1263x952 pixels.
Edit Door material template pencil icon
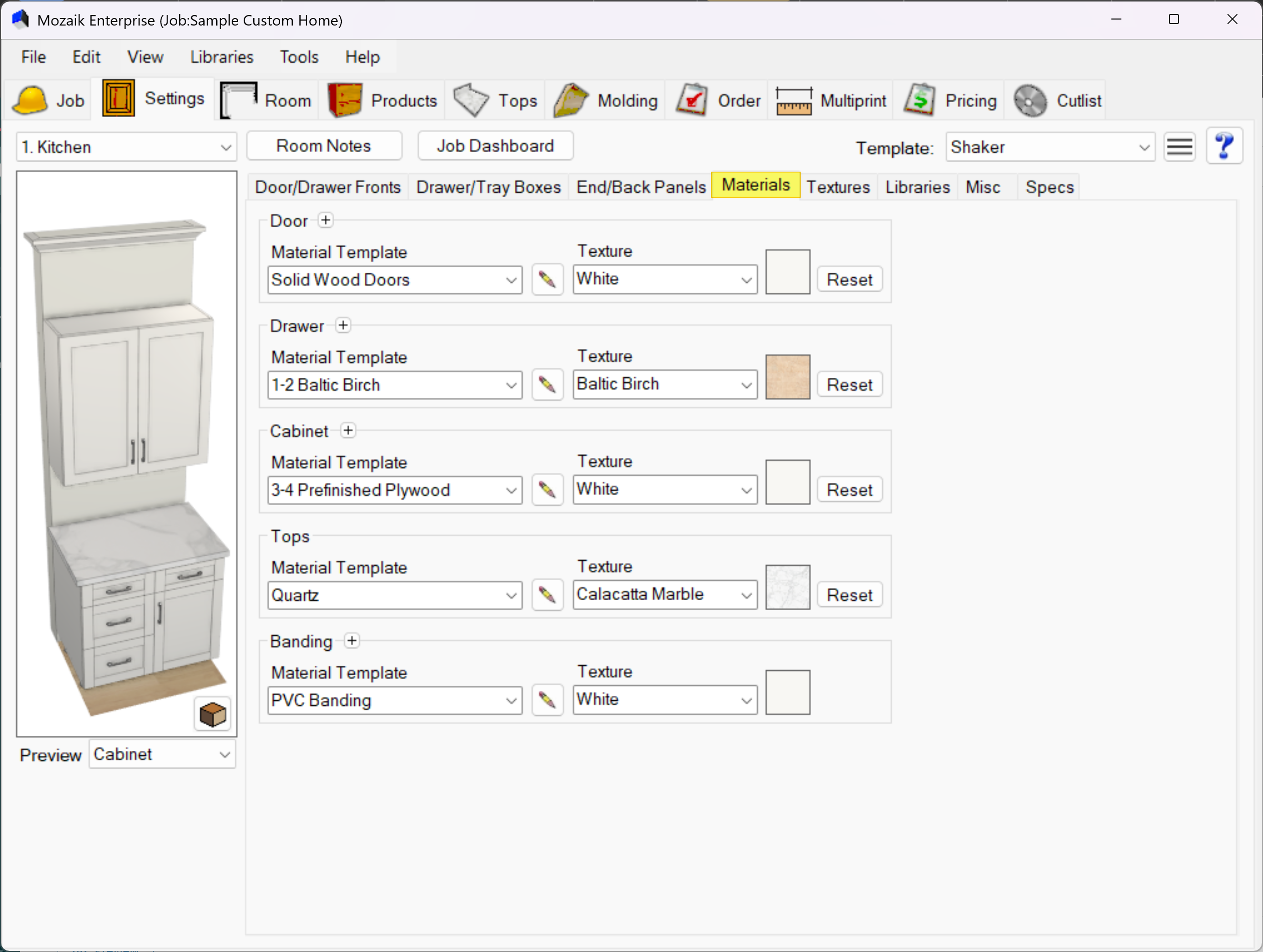pos(547,280)
